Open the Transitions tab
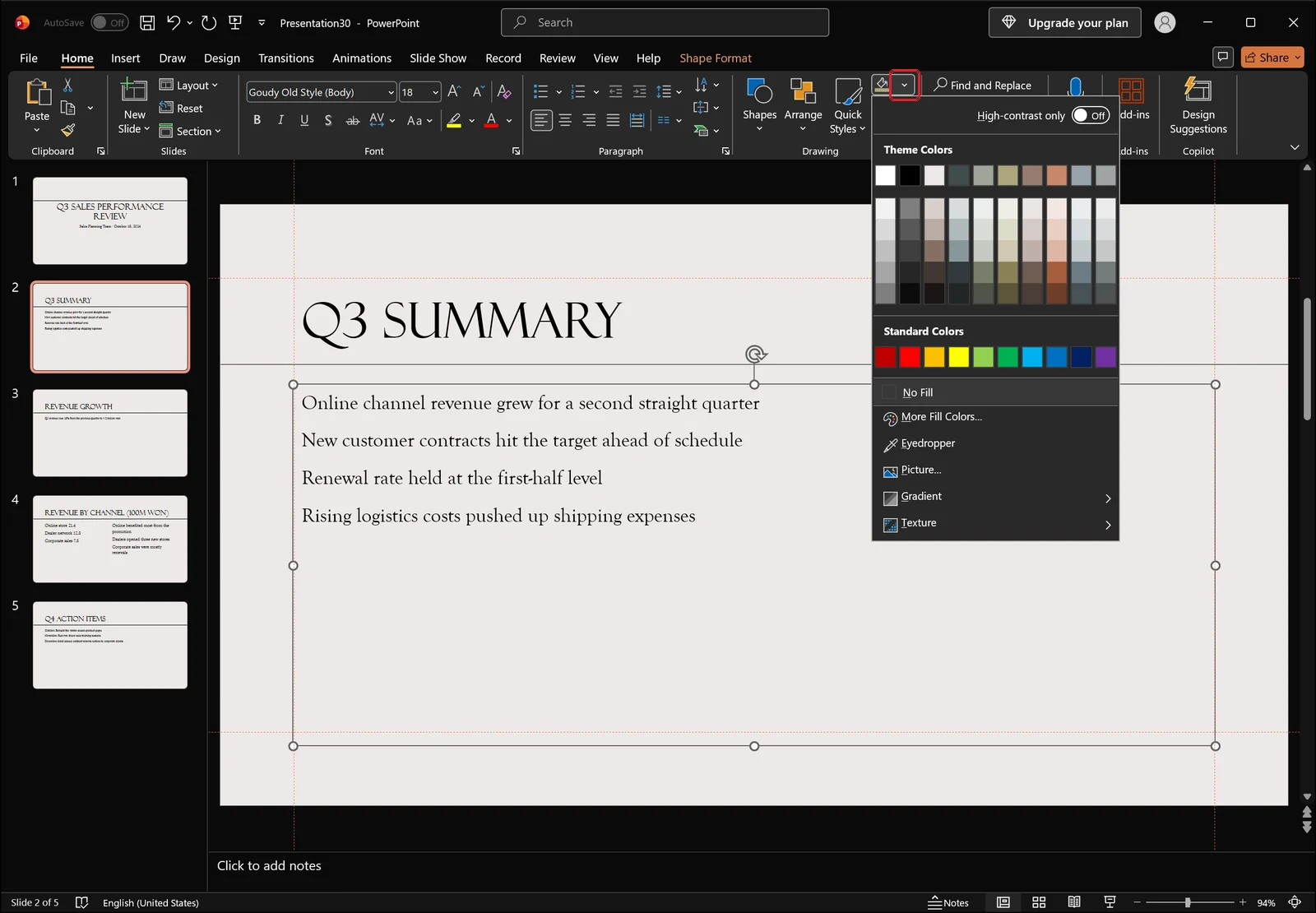 pyautogui.click(x=286, y=58)
